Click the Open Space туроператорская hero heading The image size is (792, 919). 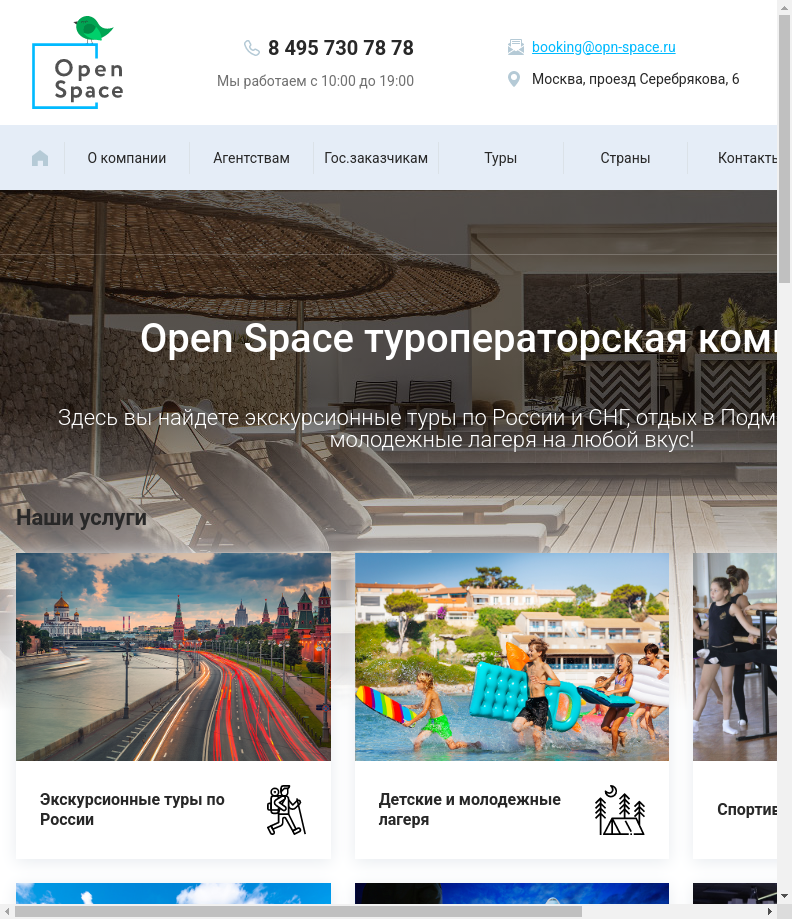click(x=459, y=339)
